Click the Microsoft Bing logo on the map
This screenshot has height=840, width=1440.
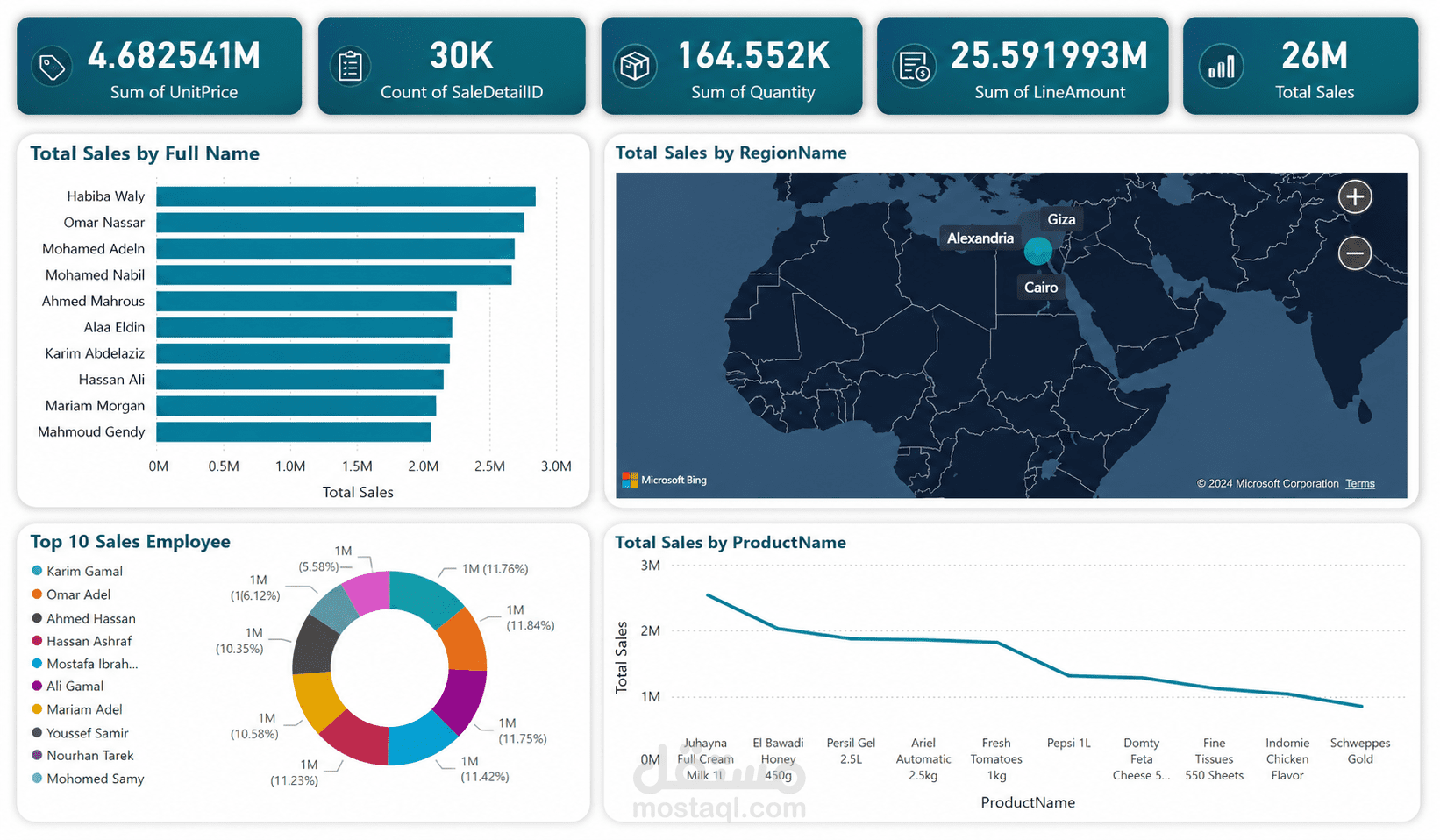coord(664,480)
